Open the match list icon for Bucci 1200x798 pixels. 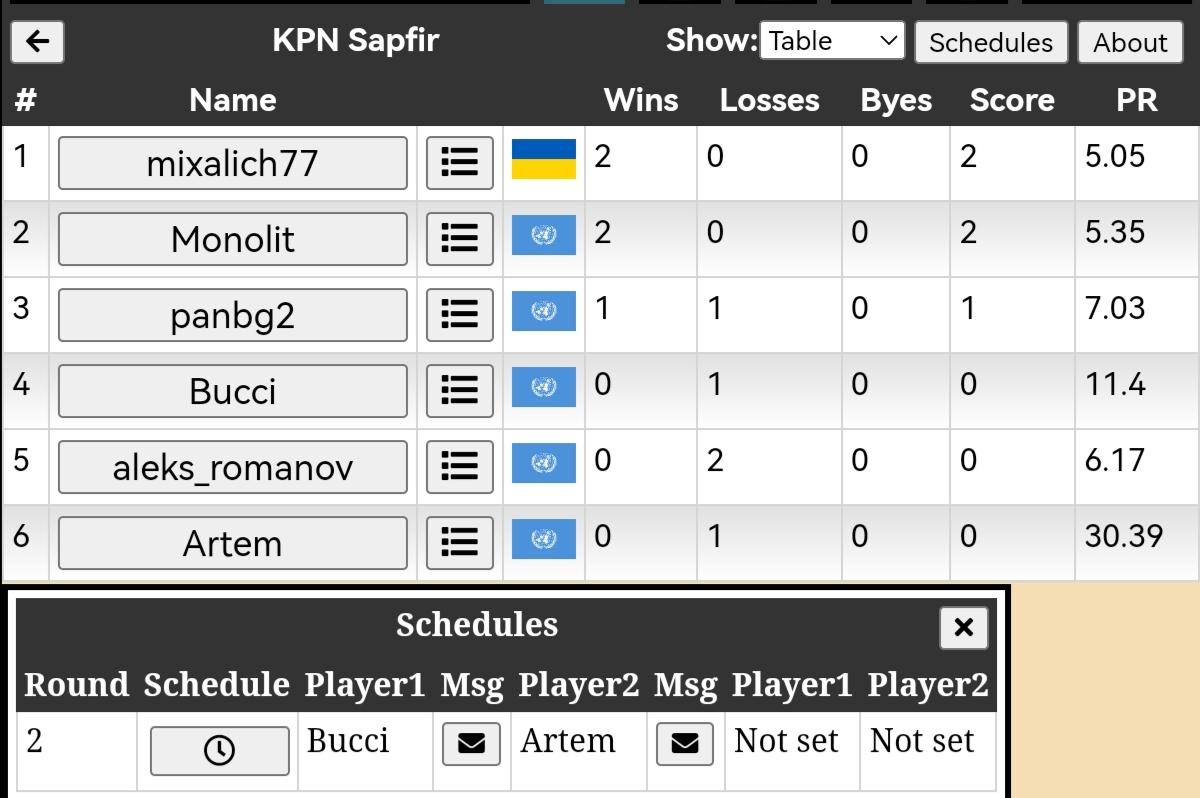point(460,391)
